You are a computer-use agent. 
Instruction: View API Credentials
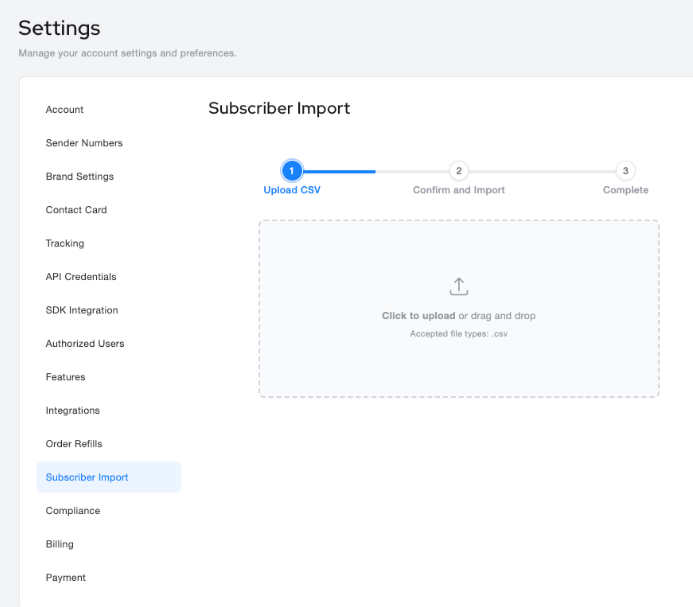pyautogui.click(x=81, y=277)
